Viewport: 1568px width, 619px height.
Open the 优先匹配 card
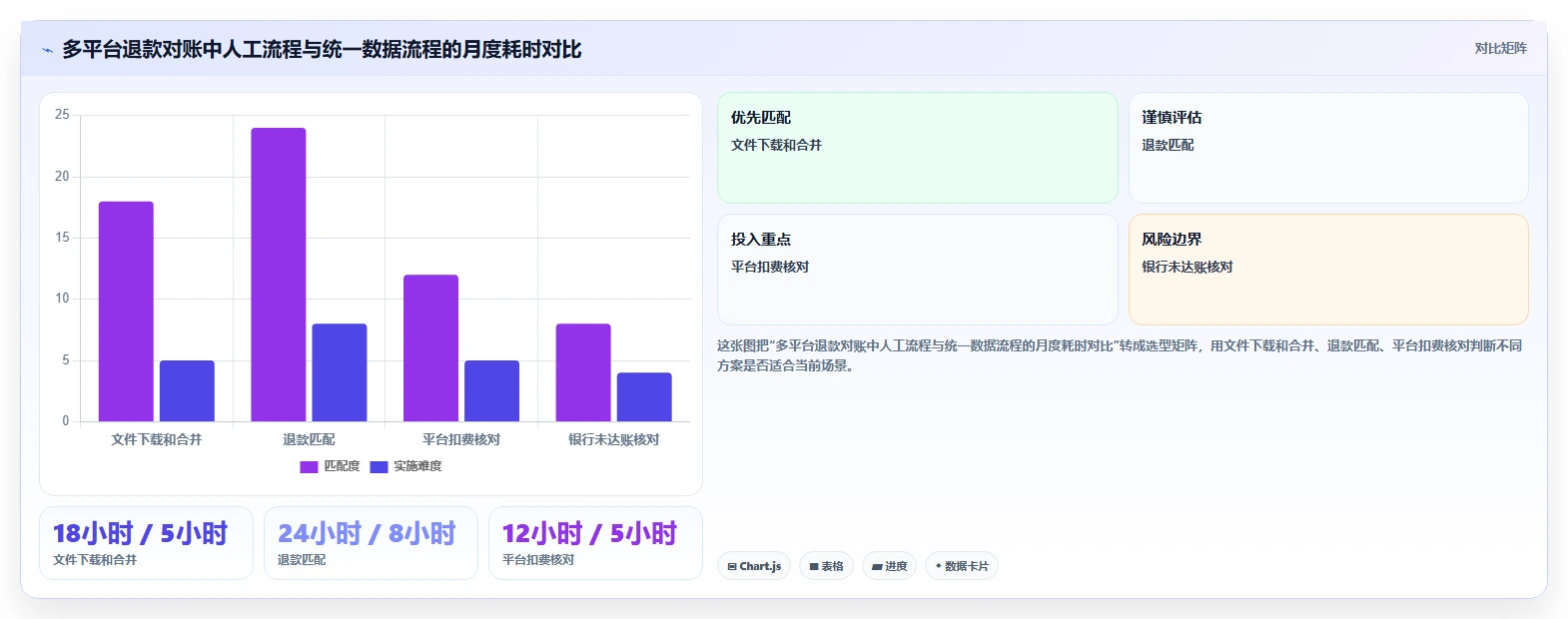tap(917, 148)
